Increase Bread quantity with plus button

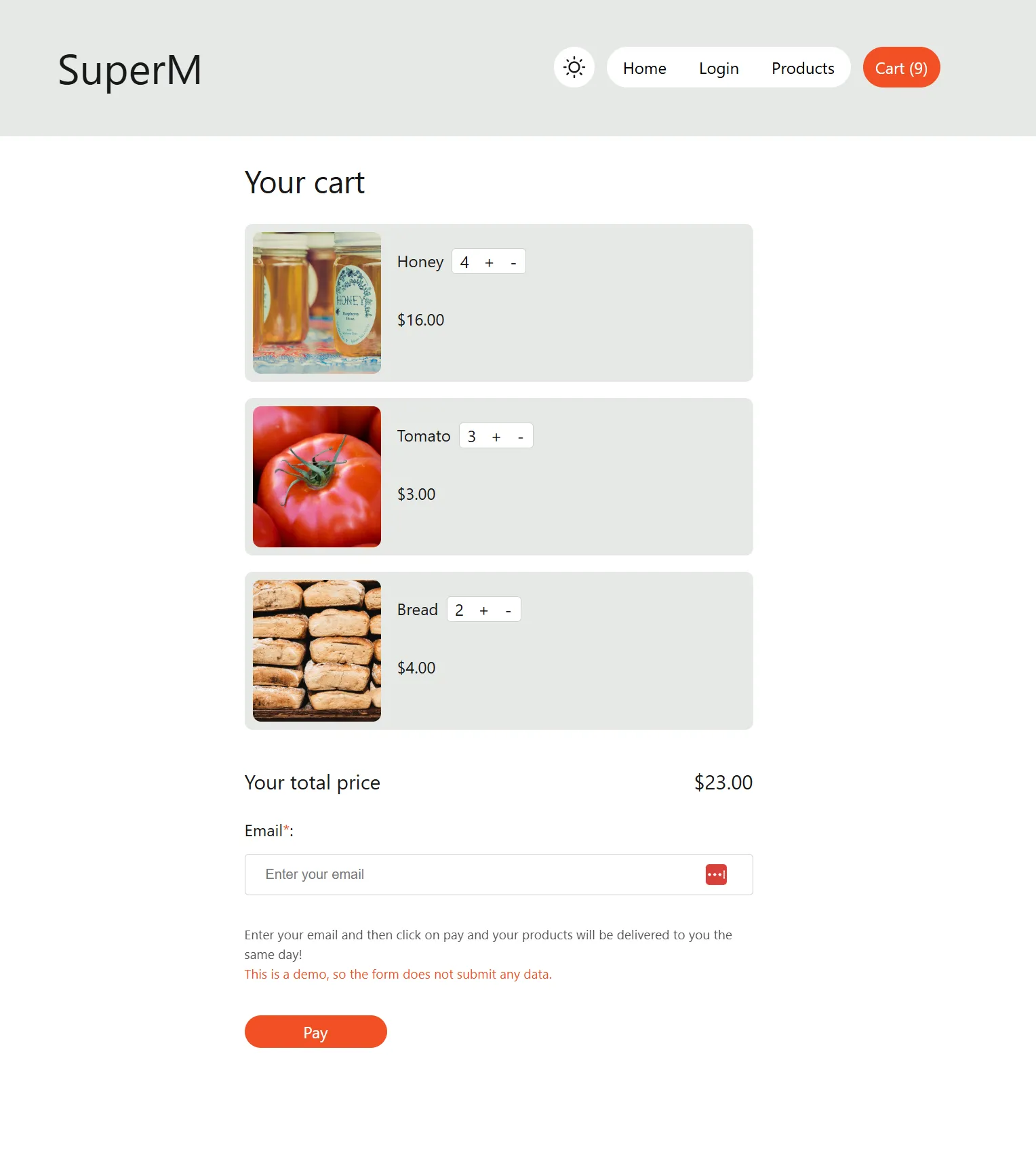(x=483, y=610)
